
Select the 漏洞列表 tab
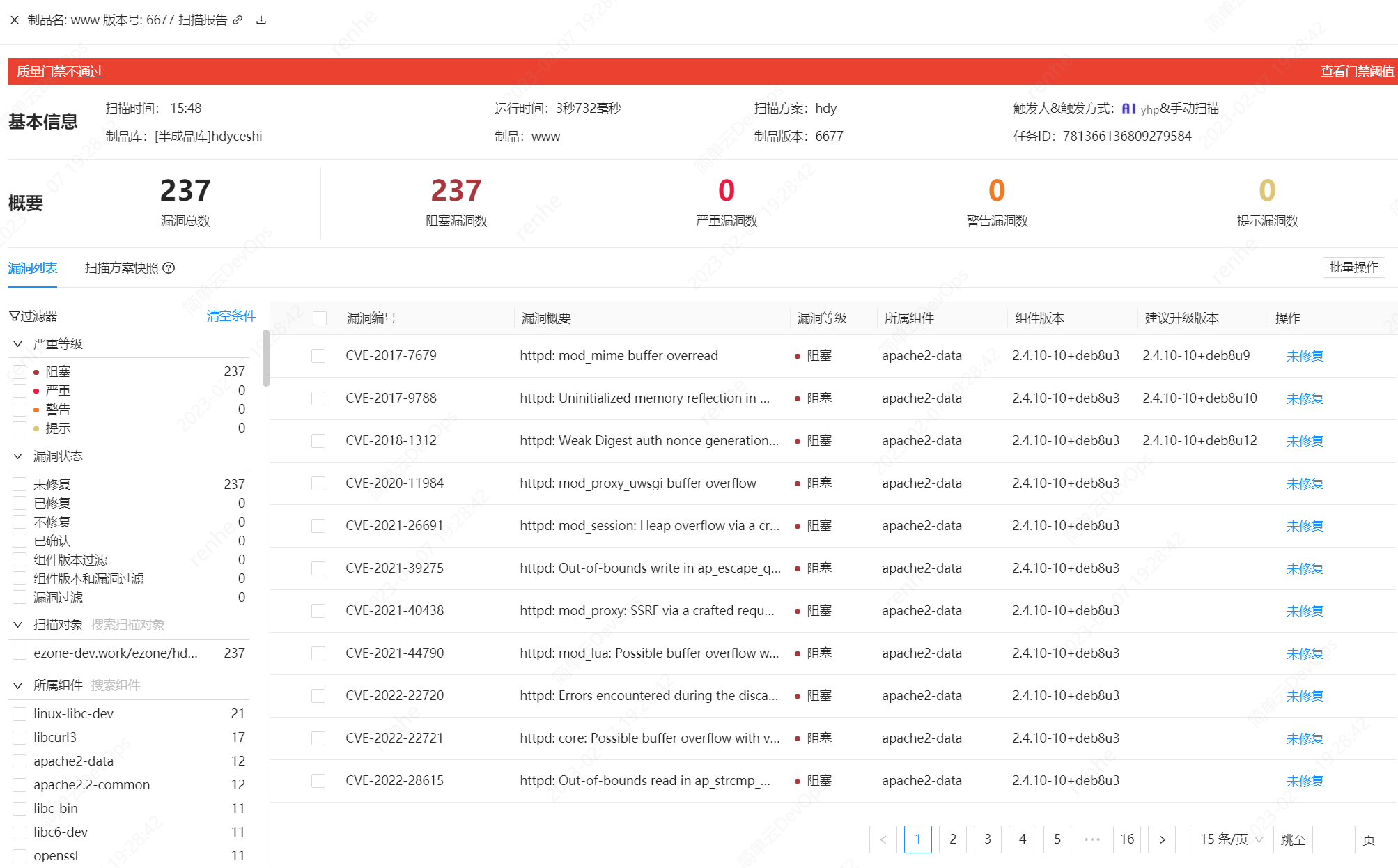(33, 268)
